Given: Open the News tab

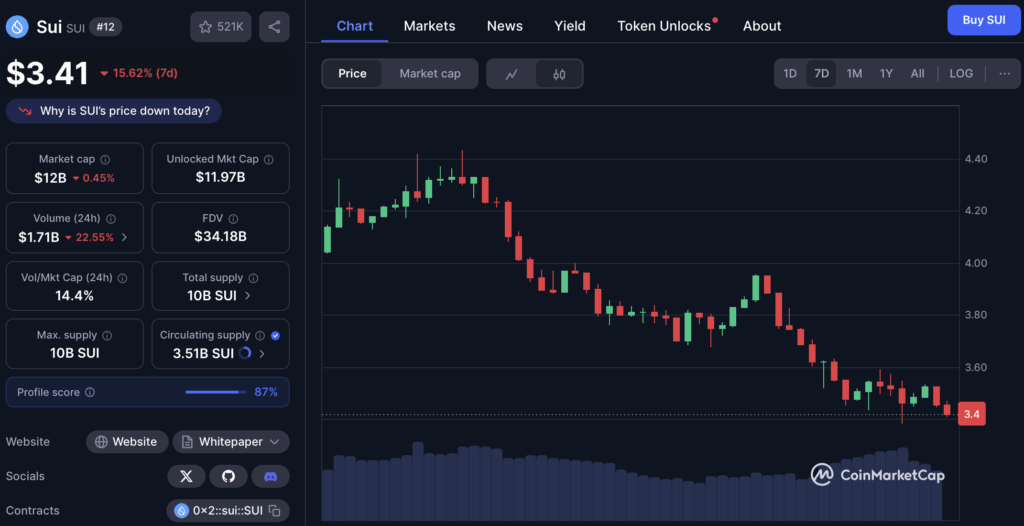Looking at the screenshot, I should pos(505,26).
